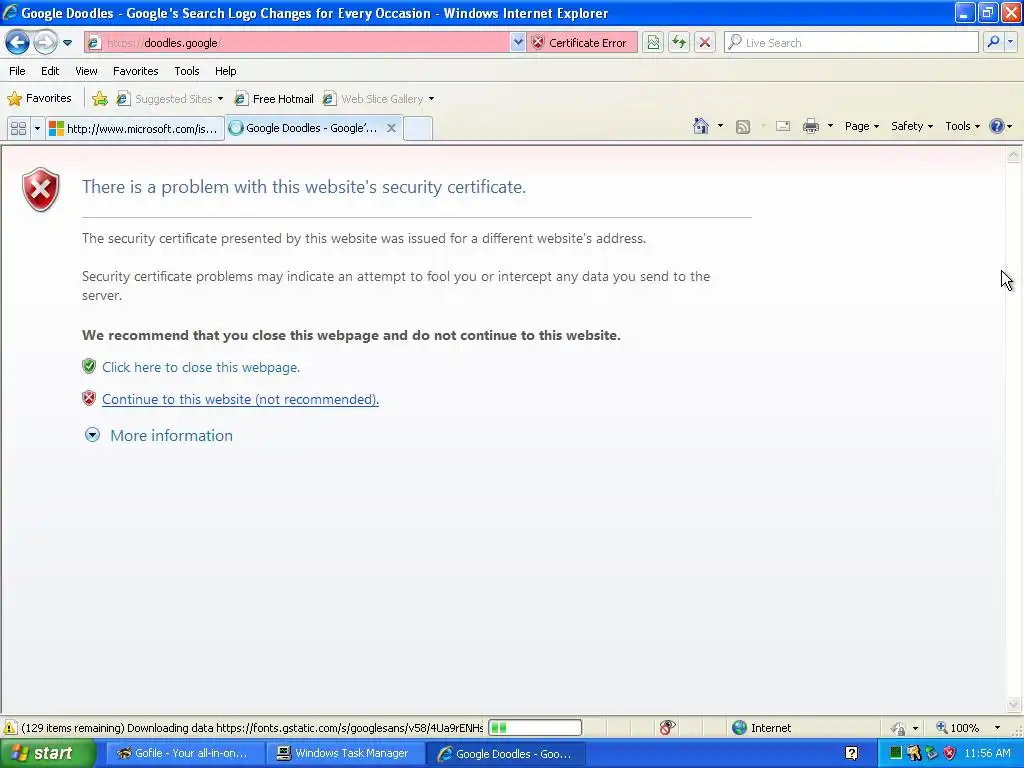Open the Edit menu
Viewport: 1024px width, 768px height.
(50, 71)
